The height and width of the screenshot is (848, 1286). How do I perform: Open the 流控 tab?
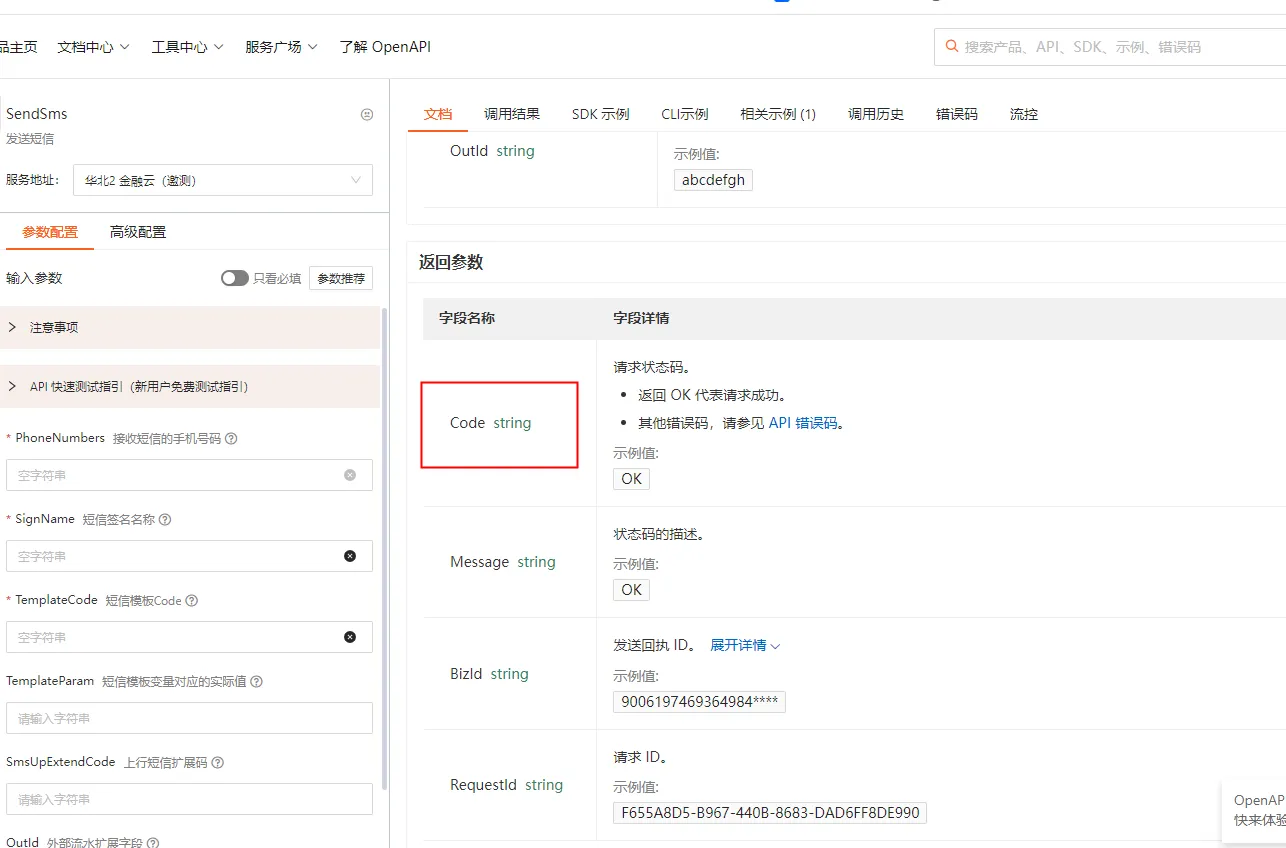point(1024,114)
